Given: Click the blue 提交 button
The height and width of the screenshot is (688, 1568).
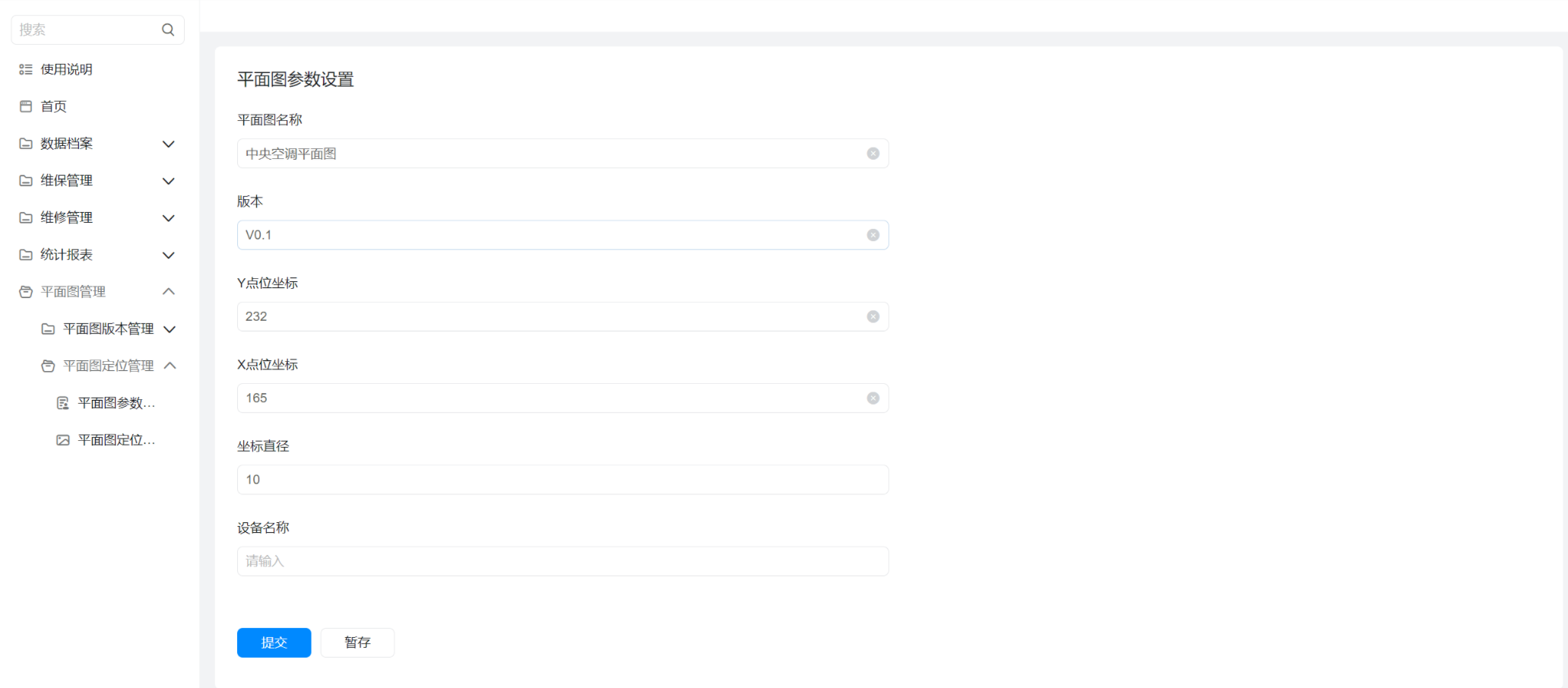Looking at the screenshot, I should [274, 642].
